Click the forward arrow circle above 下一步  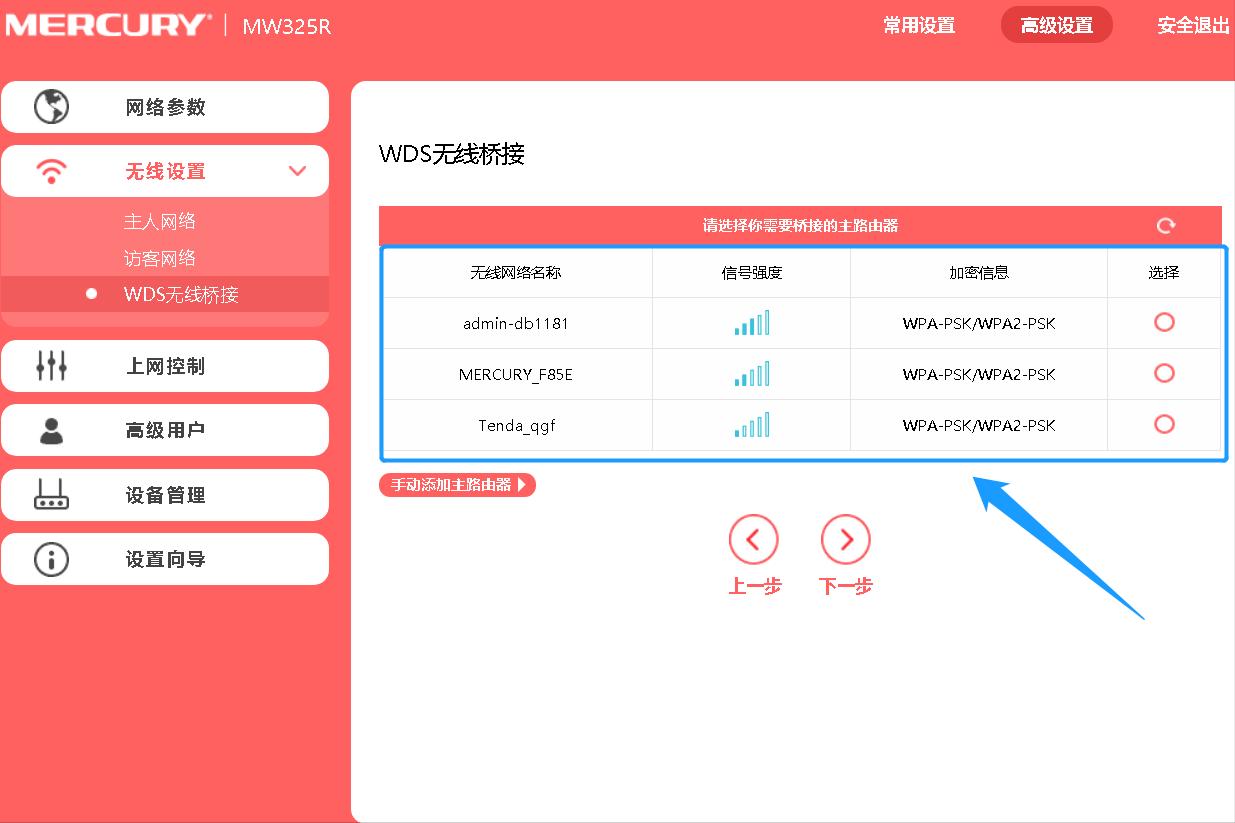pyautogui.click(x=845, y=539)
